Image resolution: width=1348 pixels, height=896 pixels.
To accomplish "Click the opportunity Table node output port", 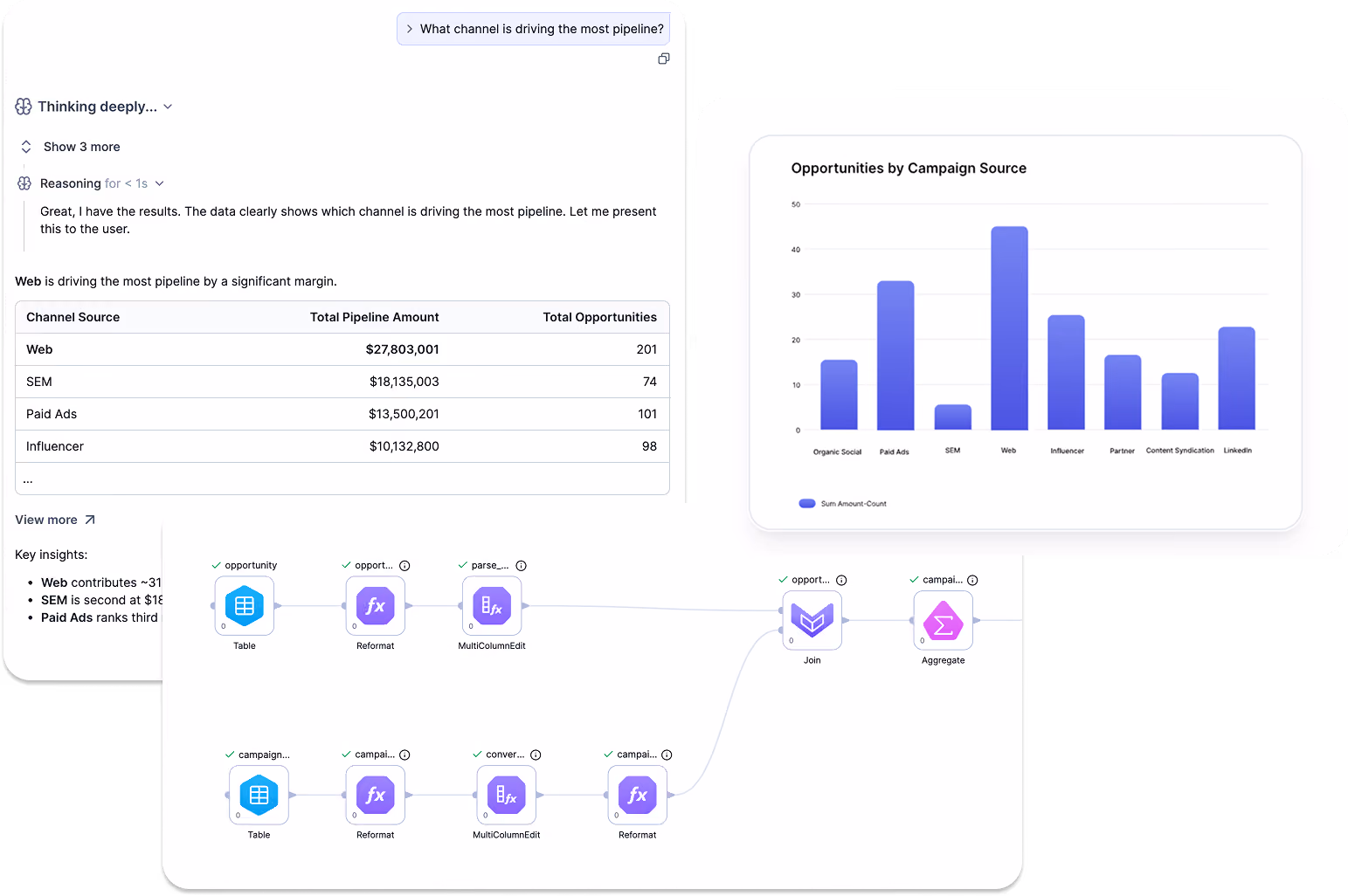I will (278, 605).
